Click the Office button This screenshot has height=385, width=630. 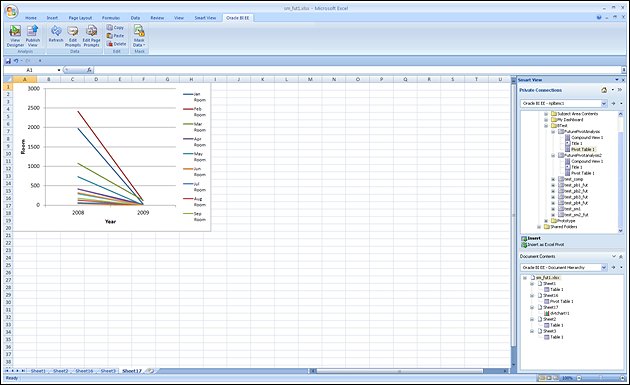click(x=12, y=11)
